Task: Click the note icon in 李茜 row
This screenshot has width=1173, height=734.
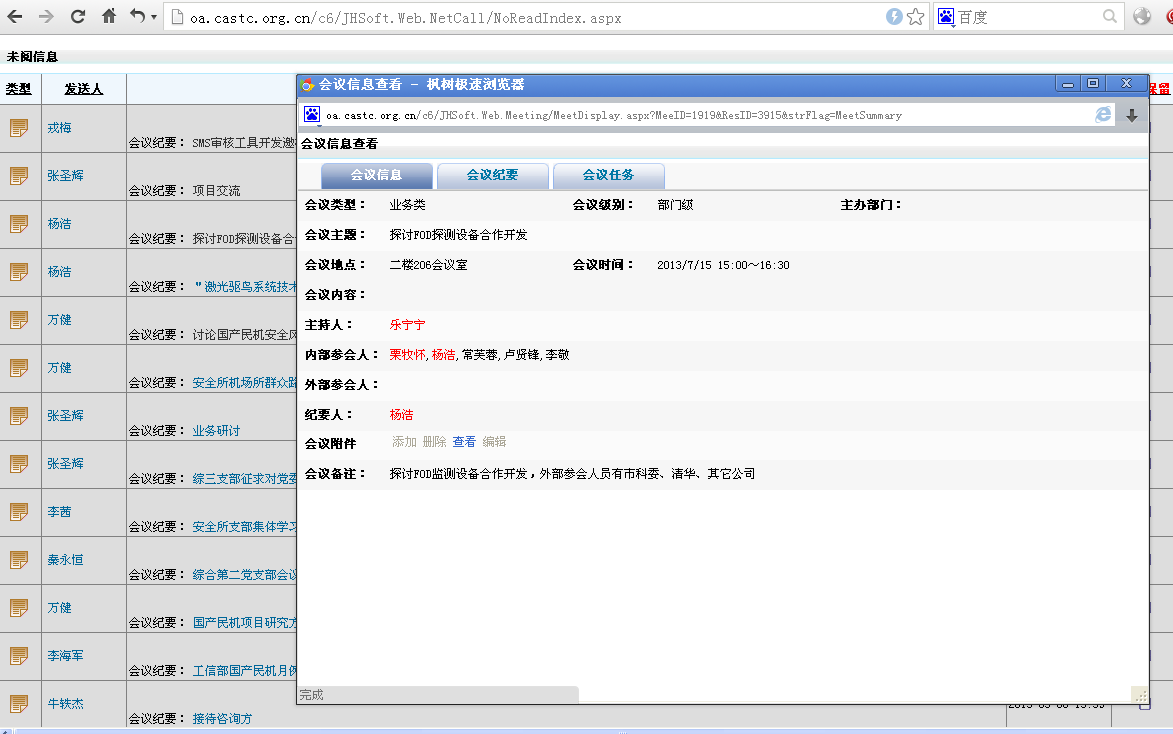Action: tap(19, 512)
